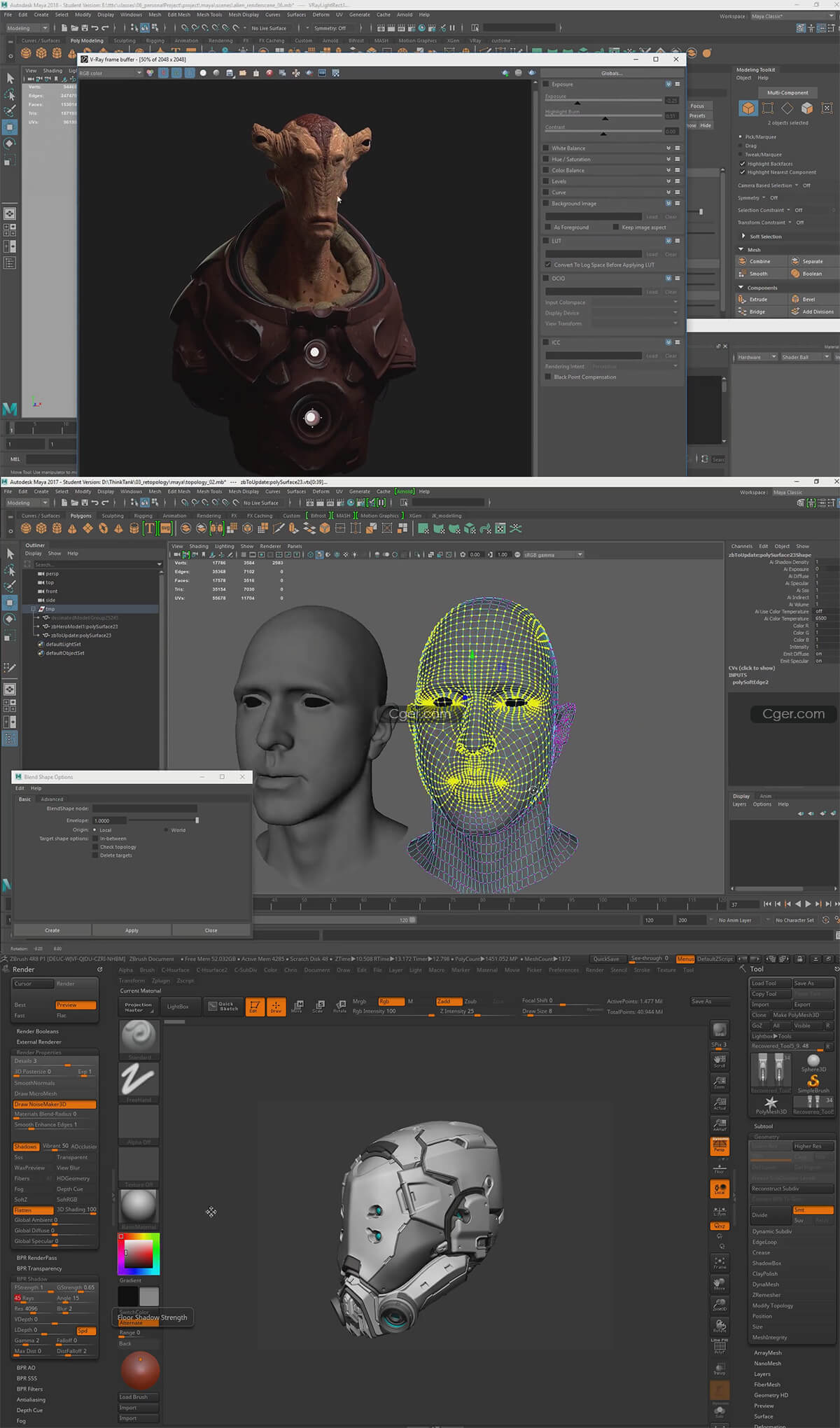Viewport: 840px width, 1428px height.
Task: Open the Zplugin menu in ZBrush
Action: coord(161,981)
